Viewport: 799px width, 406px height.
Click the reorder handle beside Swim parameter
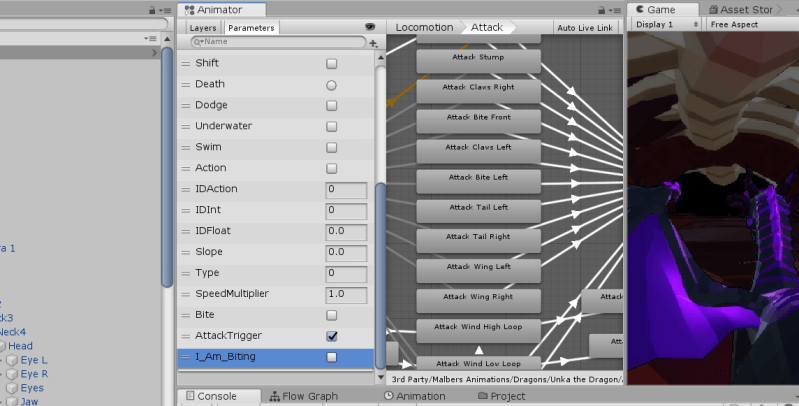(185, 148)
